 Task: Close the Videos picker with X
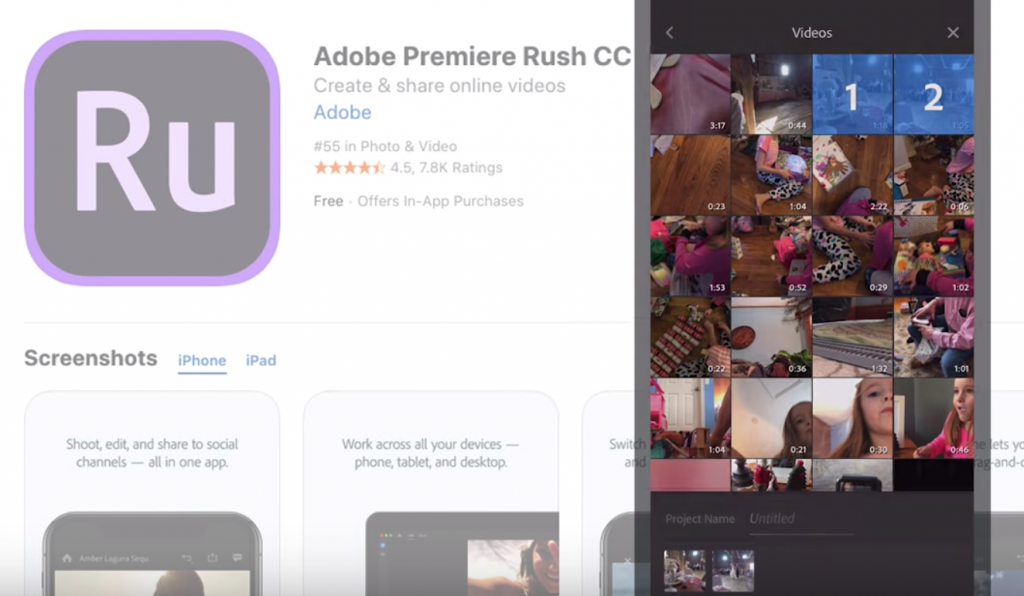click(x=953, y=33)
